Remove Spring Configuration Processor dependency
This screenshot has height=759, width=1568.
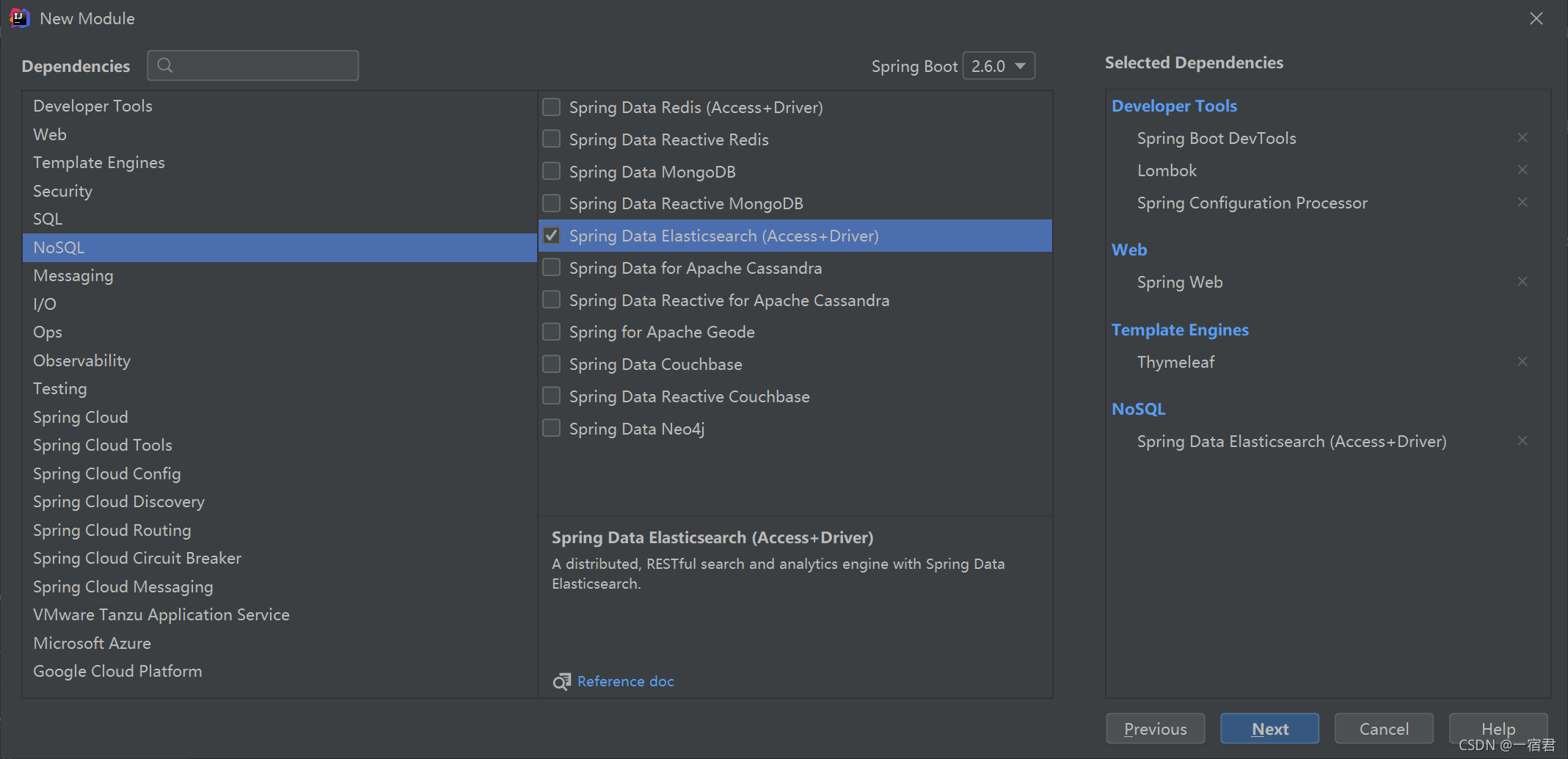coord(1523,203)
